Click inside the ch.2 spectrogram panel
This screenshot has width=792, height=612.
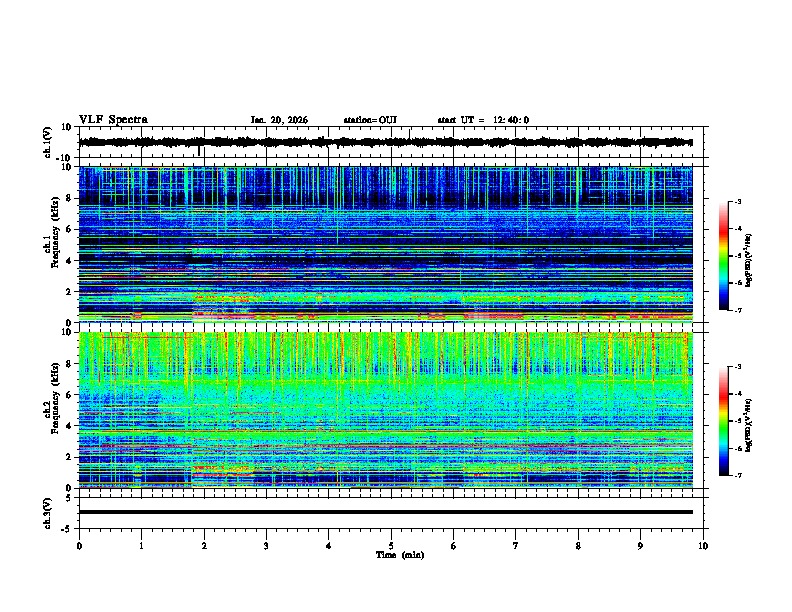point(385,410)
